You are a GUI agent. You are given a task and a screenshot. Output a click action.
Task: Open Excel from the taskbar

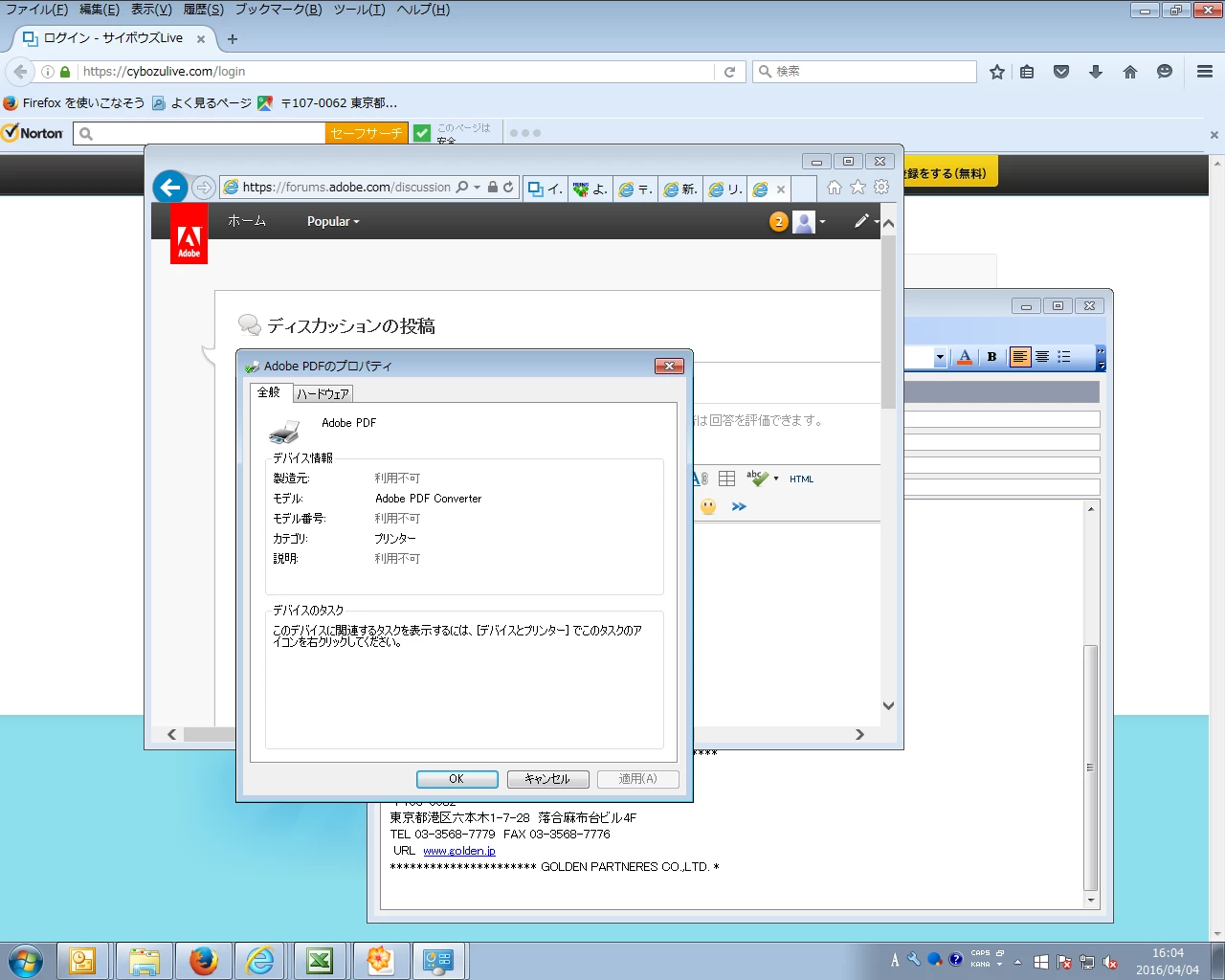(x=320, y=960)
